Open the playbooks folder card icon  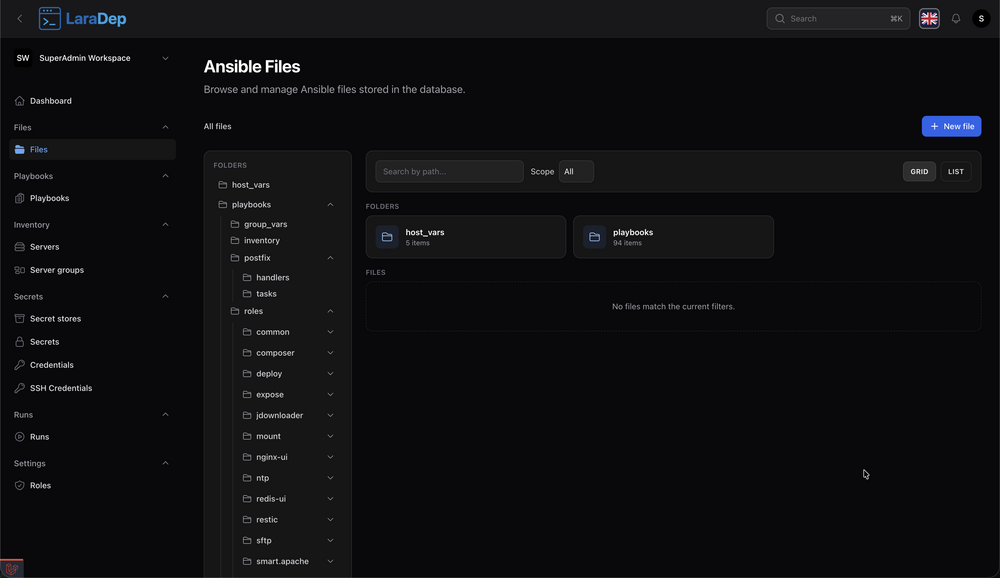594,237
